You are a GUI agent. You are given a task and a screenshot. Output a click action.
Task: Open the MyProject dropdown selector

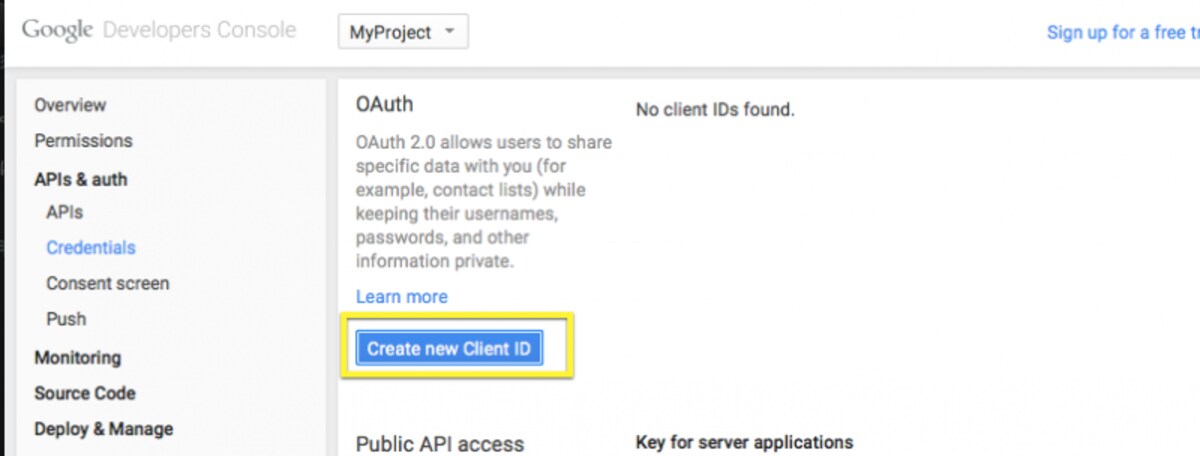(403, 32)
